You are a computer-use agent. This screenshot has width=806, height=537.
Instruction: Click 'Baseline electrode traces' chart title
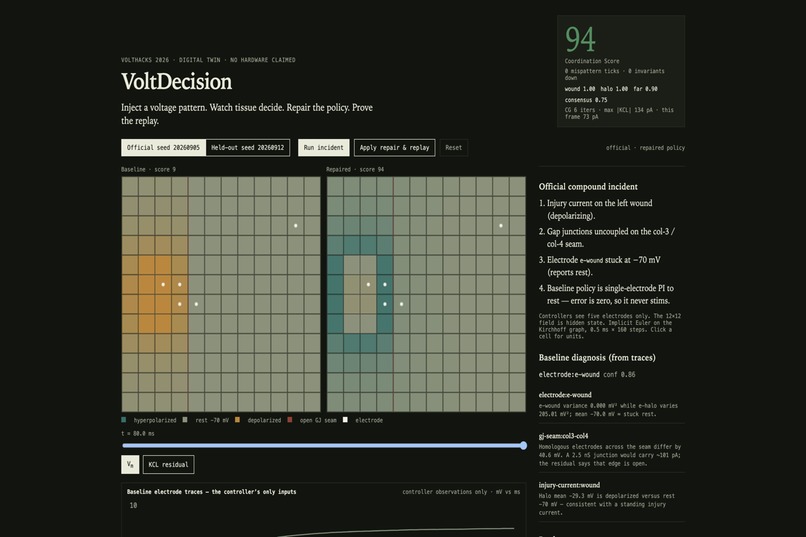(x=211, y=492)
